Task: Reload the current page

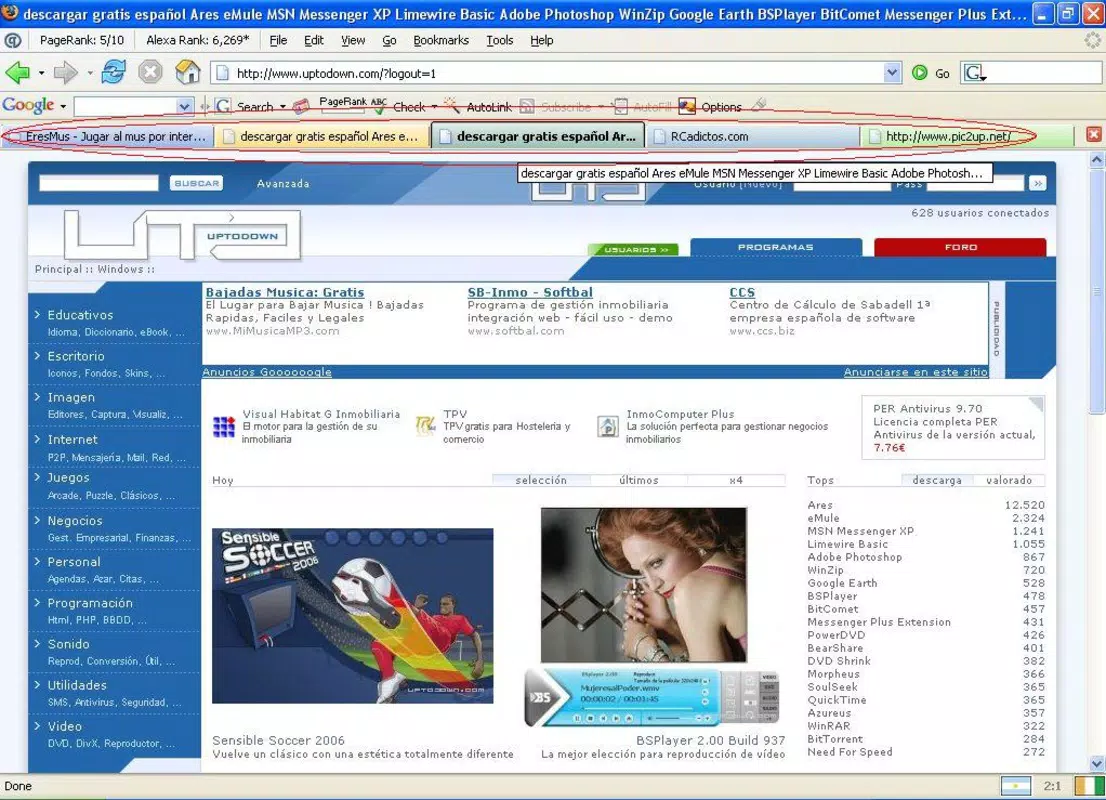Action: point(114,72)
